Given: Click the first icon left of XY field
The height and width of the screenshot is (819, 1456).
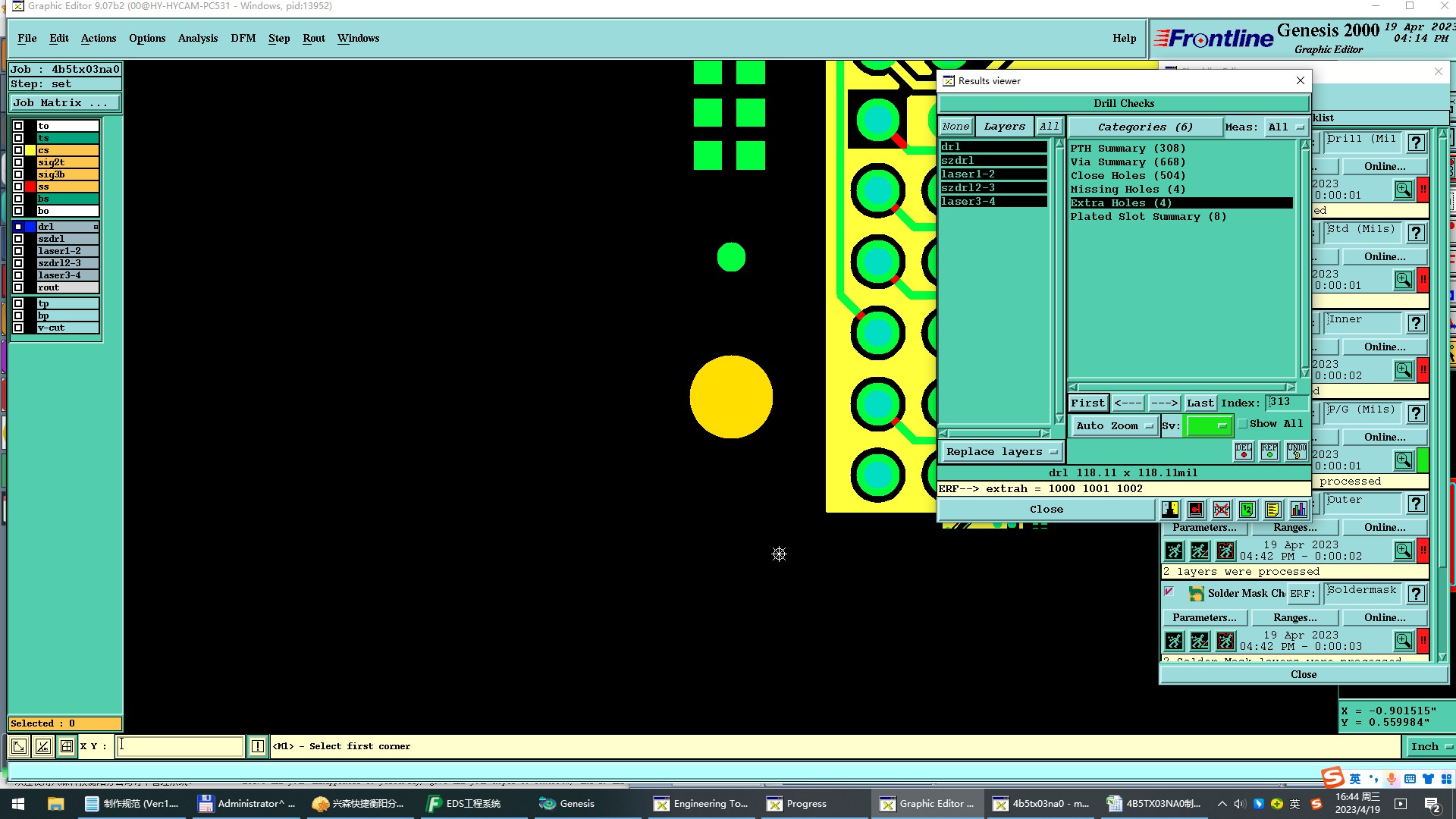Looking at the screenshot, I should click(19, 746).
